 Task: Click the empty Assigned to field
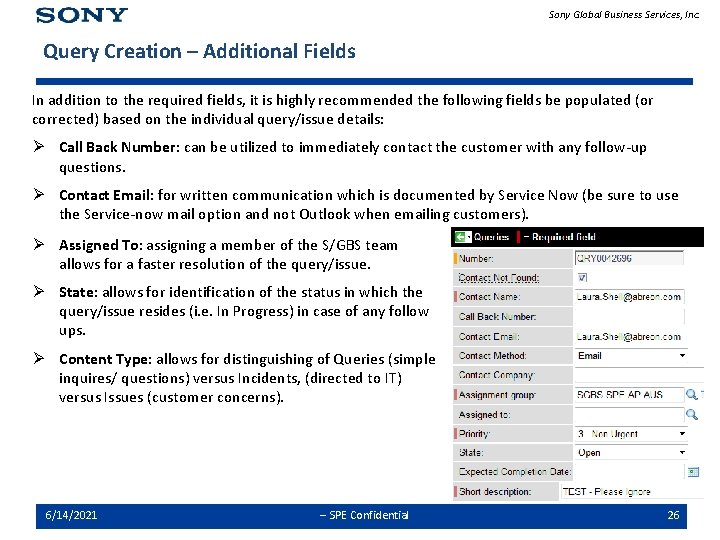(629, 415)
